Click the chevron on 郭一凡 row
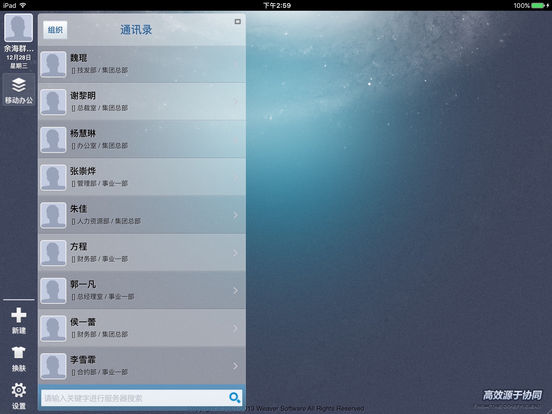The width and height of the screenshot is (552, 414). [x=236, y=291]
